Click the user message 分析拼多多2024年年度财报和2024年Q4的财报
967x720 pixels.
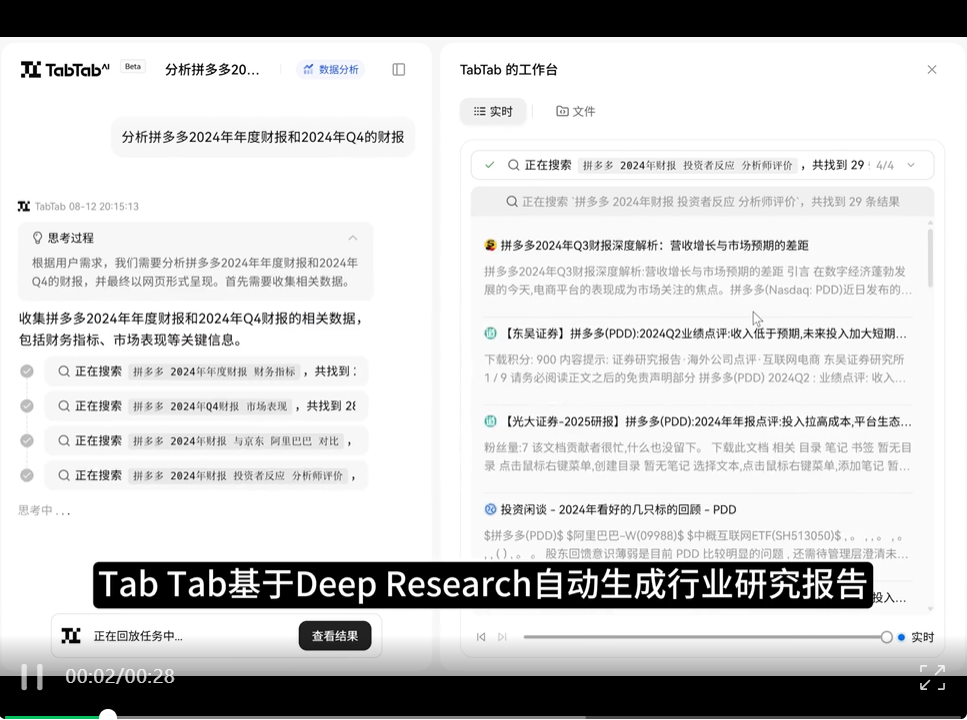(x=263, y=137)
